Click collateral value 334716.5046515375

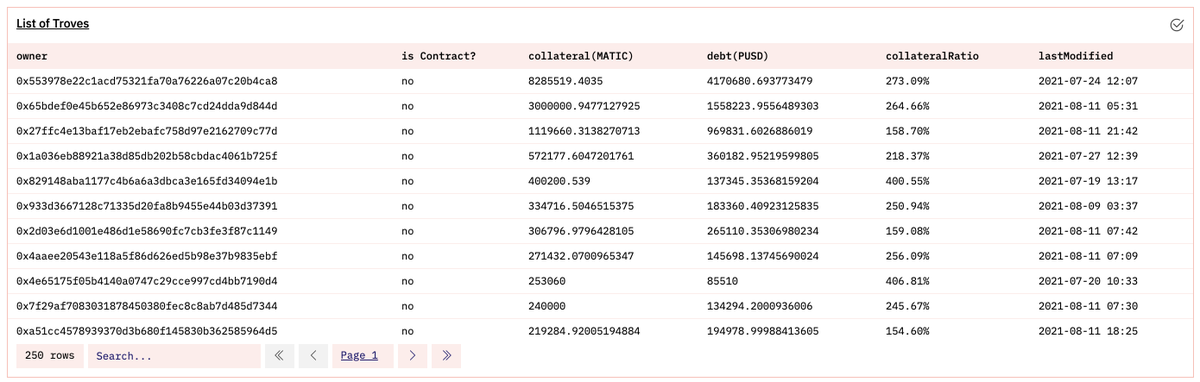[581, 206]
